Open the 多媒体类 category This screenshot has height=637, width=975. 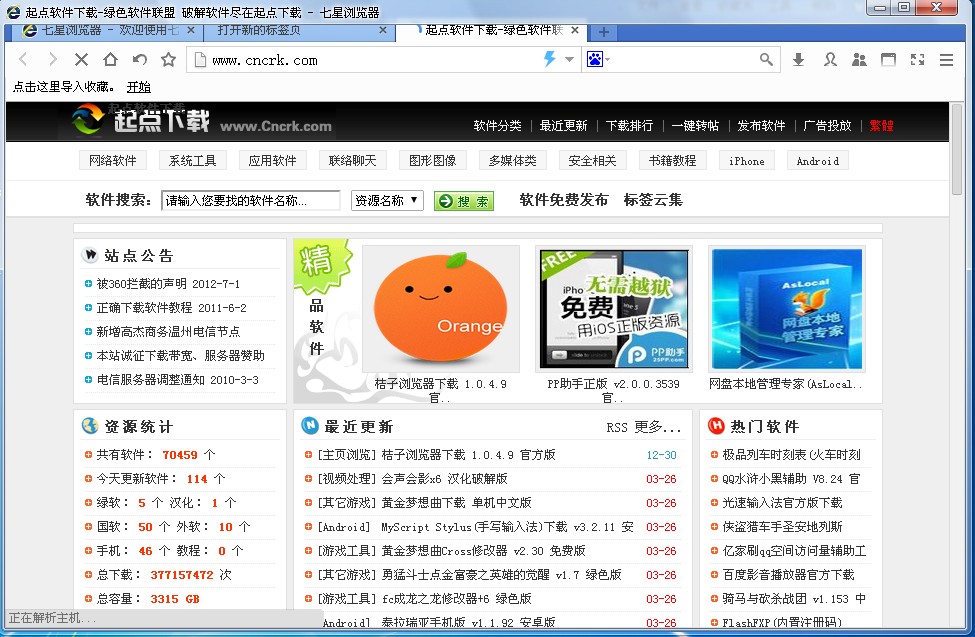[512, 160]
